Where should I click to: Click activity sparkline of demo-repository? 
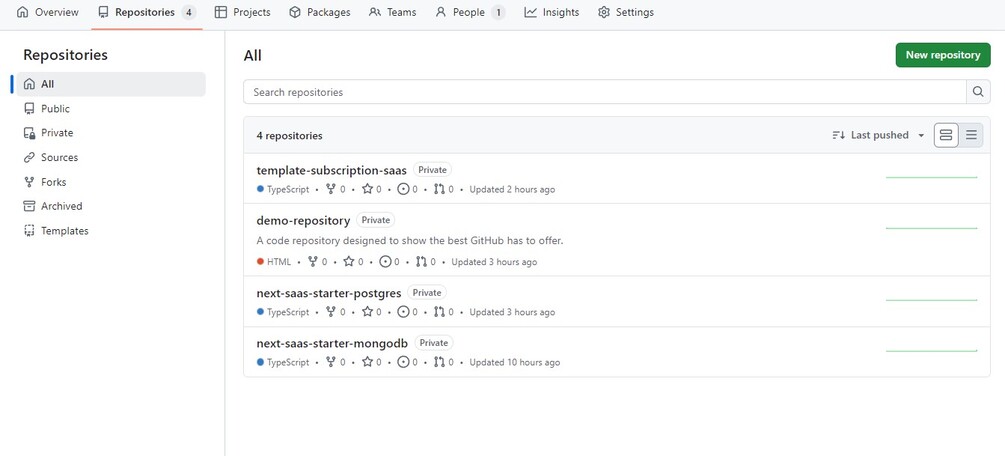tap(931, 228)
